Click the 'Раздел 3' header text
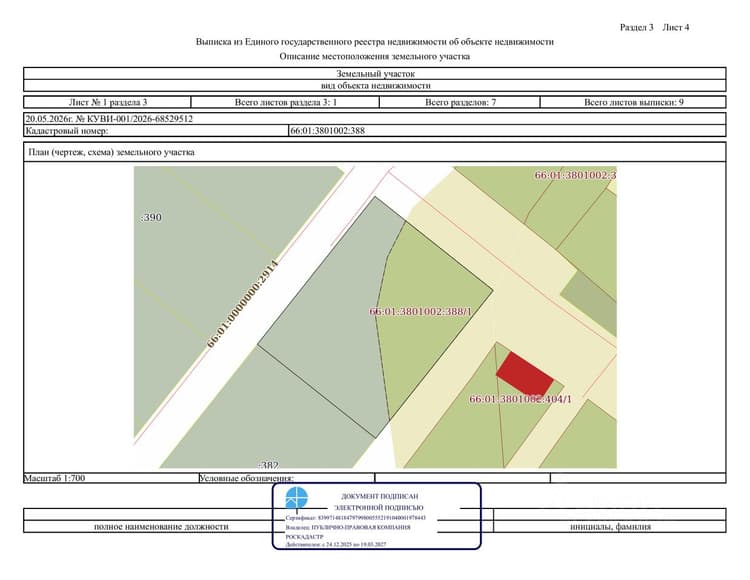This screenshot has height=580, width=750. [x=636, y=27]
